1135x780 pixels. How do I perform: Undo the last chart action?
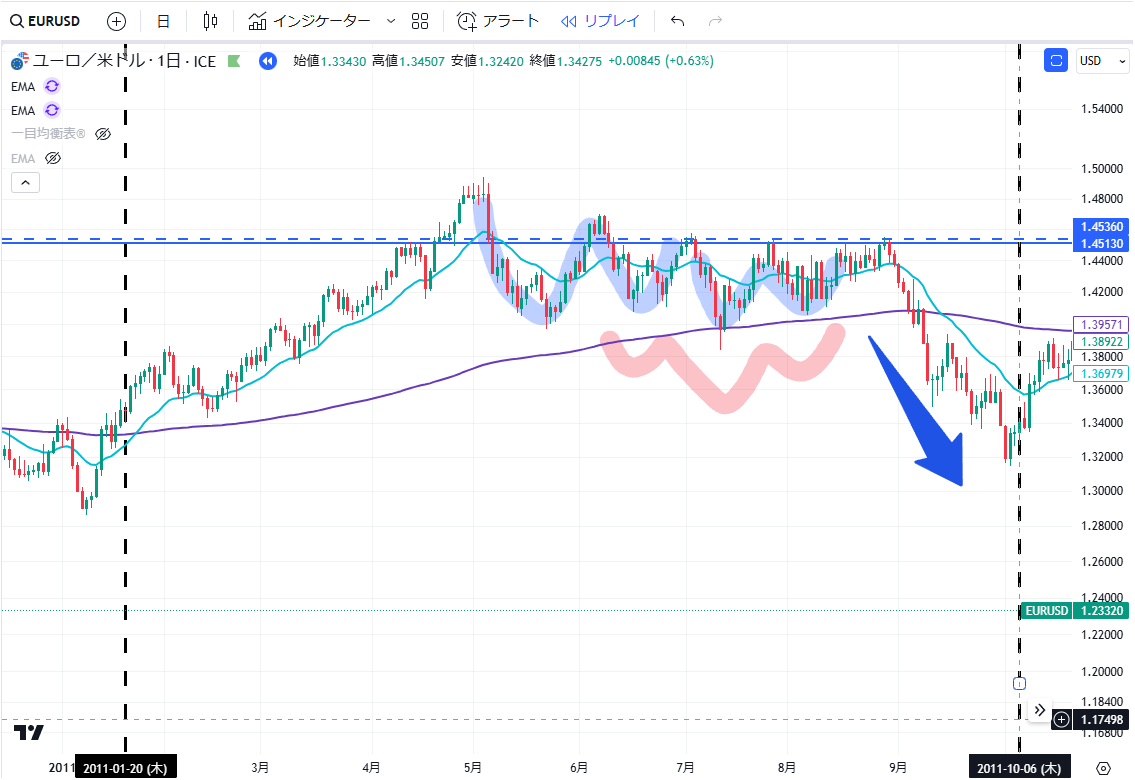(x=678, y=21)
